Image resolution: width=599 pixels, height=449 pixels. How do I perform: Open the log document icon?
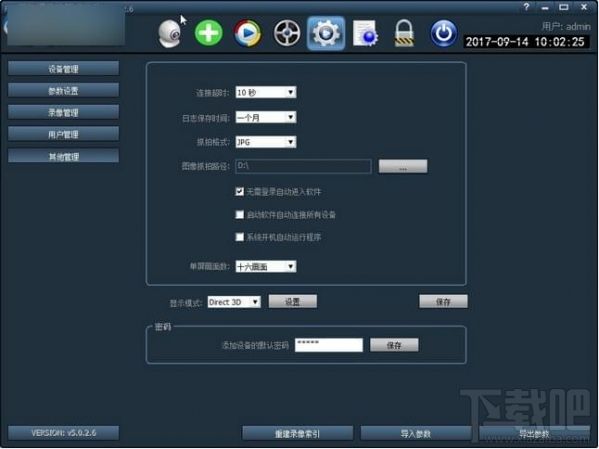point(365,33)
